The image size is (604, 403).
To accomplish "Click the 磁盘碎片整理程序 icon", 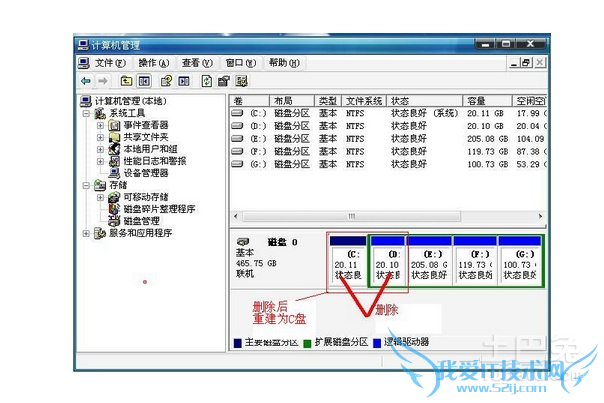I will point(114,209).
